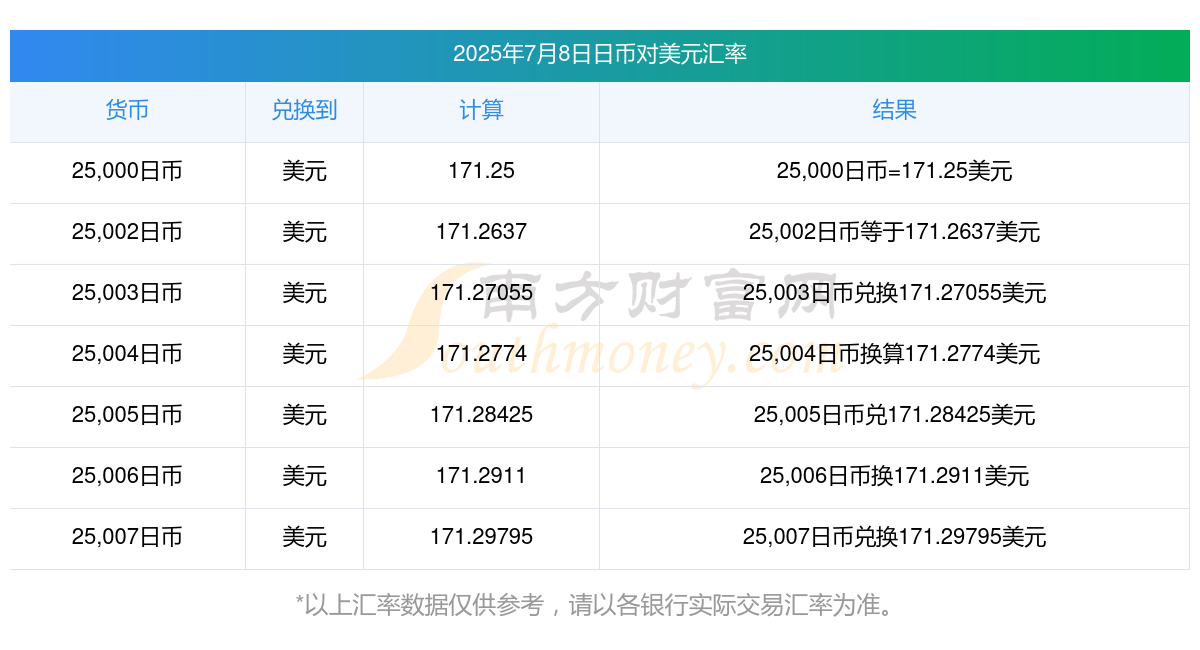Click the 结果 column header
Viewport: 1200px width, 650px height.
(x=894, y=110)
